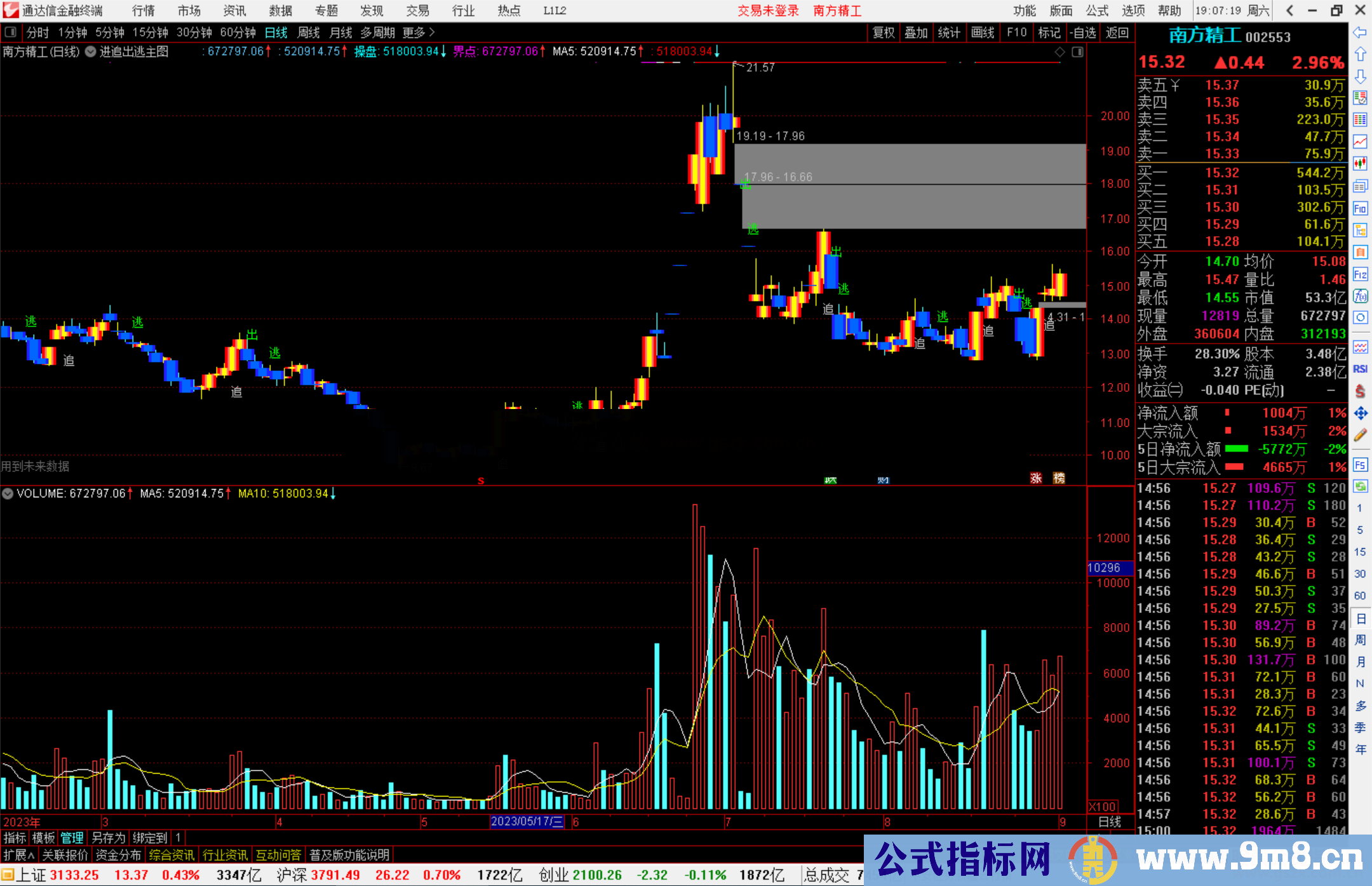Click the red S dollar sidebar icon
Screen dimensions: 1372x886
[x=1360, y=391]
